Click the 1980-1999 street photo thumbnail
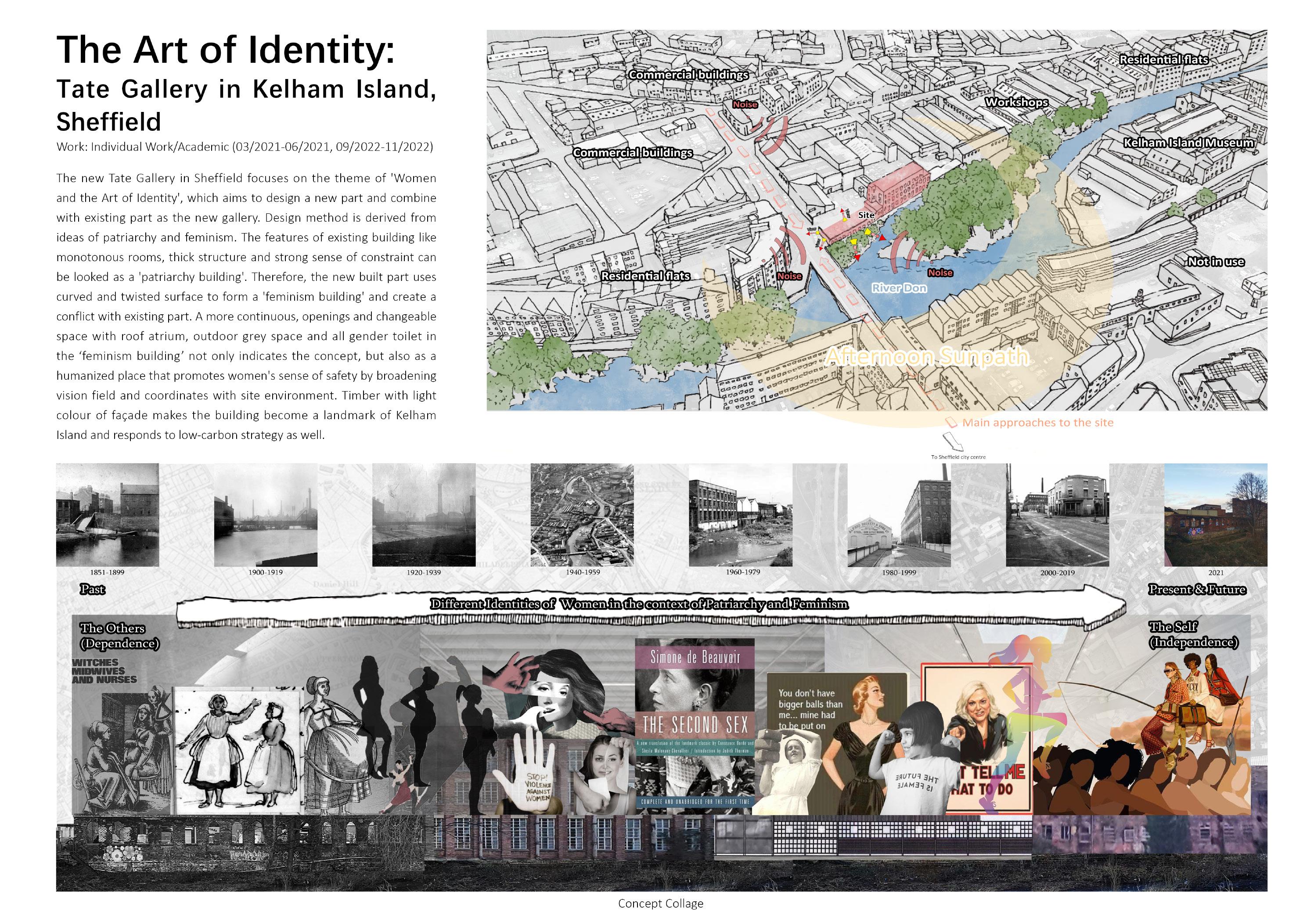Viewport: 1307px width, 924px height. click(x=899, y=514)
